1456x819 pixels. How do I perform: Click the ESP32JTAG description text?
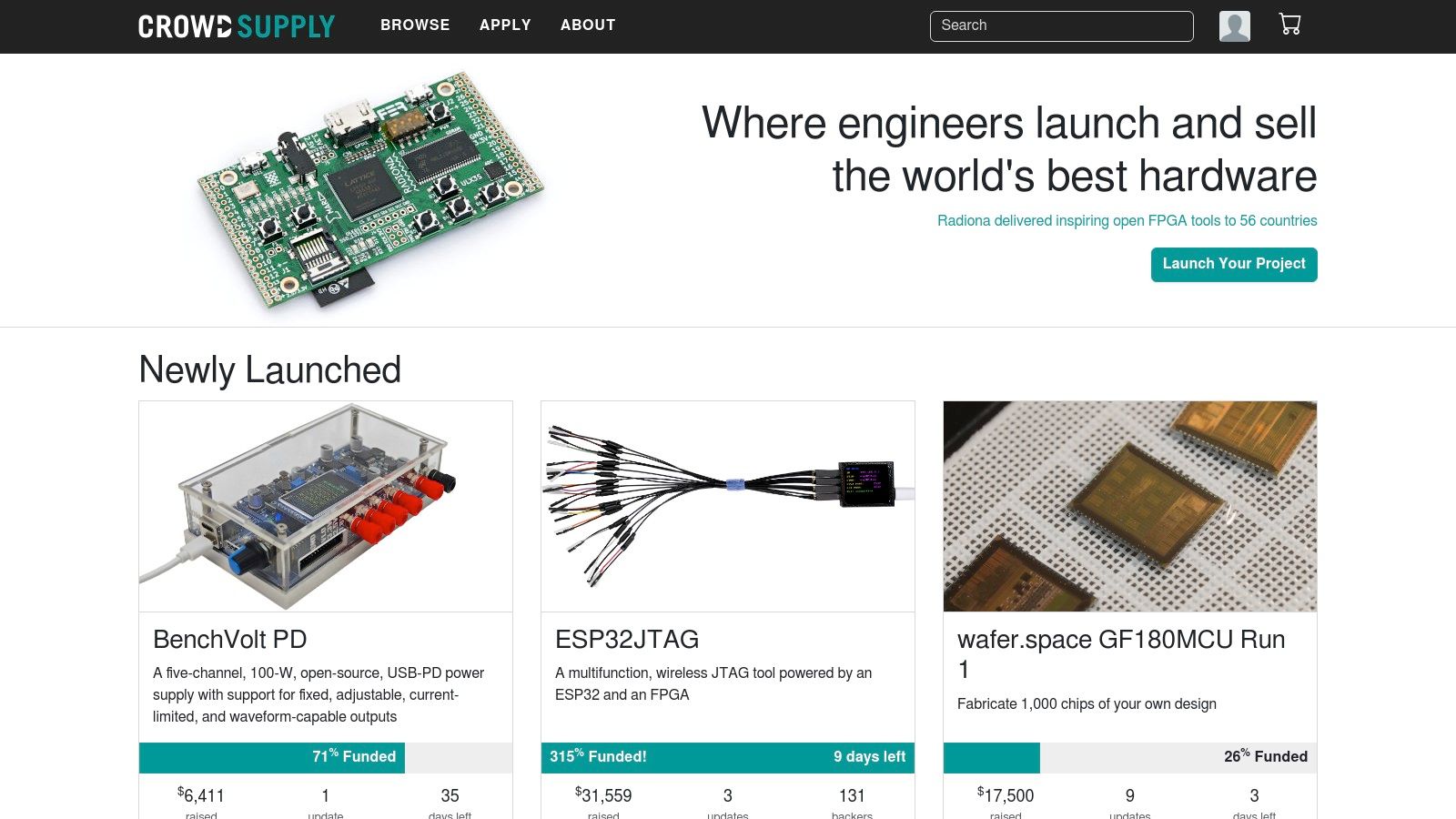(x=713, y=683)
